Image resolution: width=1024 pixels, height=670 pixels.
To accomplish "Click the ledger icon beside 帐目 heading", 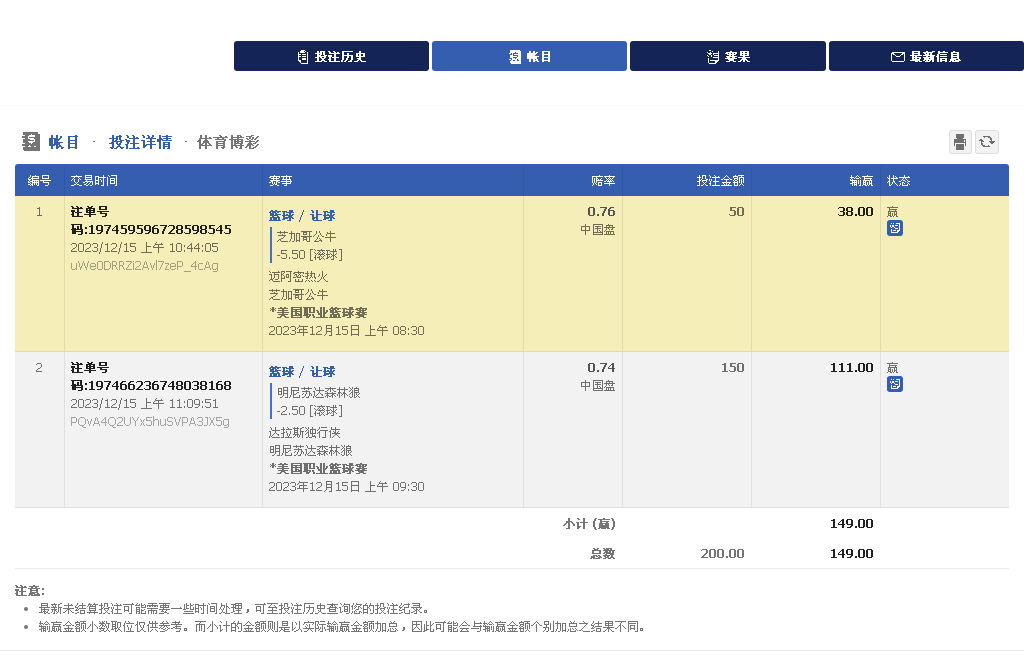I will tap(31, 142).
